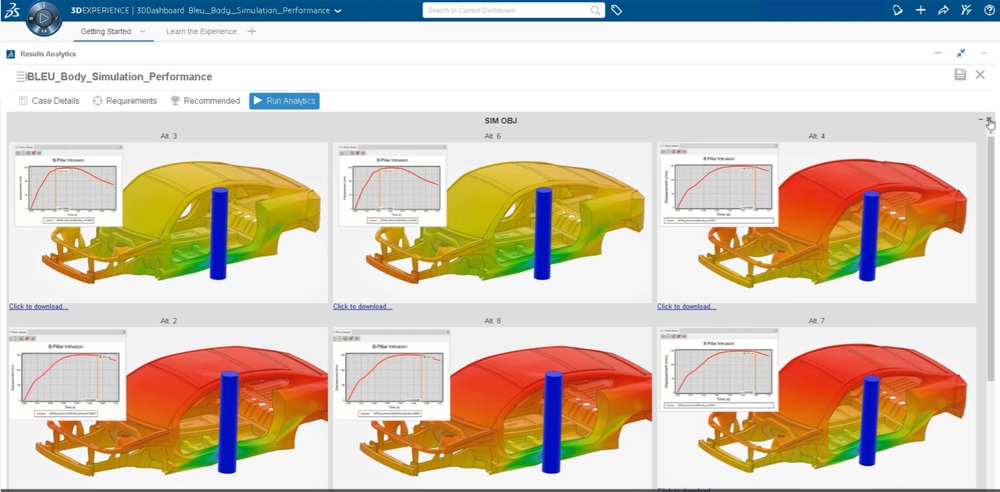The image size is (1000, 492).
Task: Save the analytics case with the floppy icon
Action: (960, 75)
